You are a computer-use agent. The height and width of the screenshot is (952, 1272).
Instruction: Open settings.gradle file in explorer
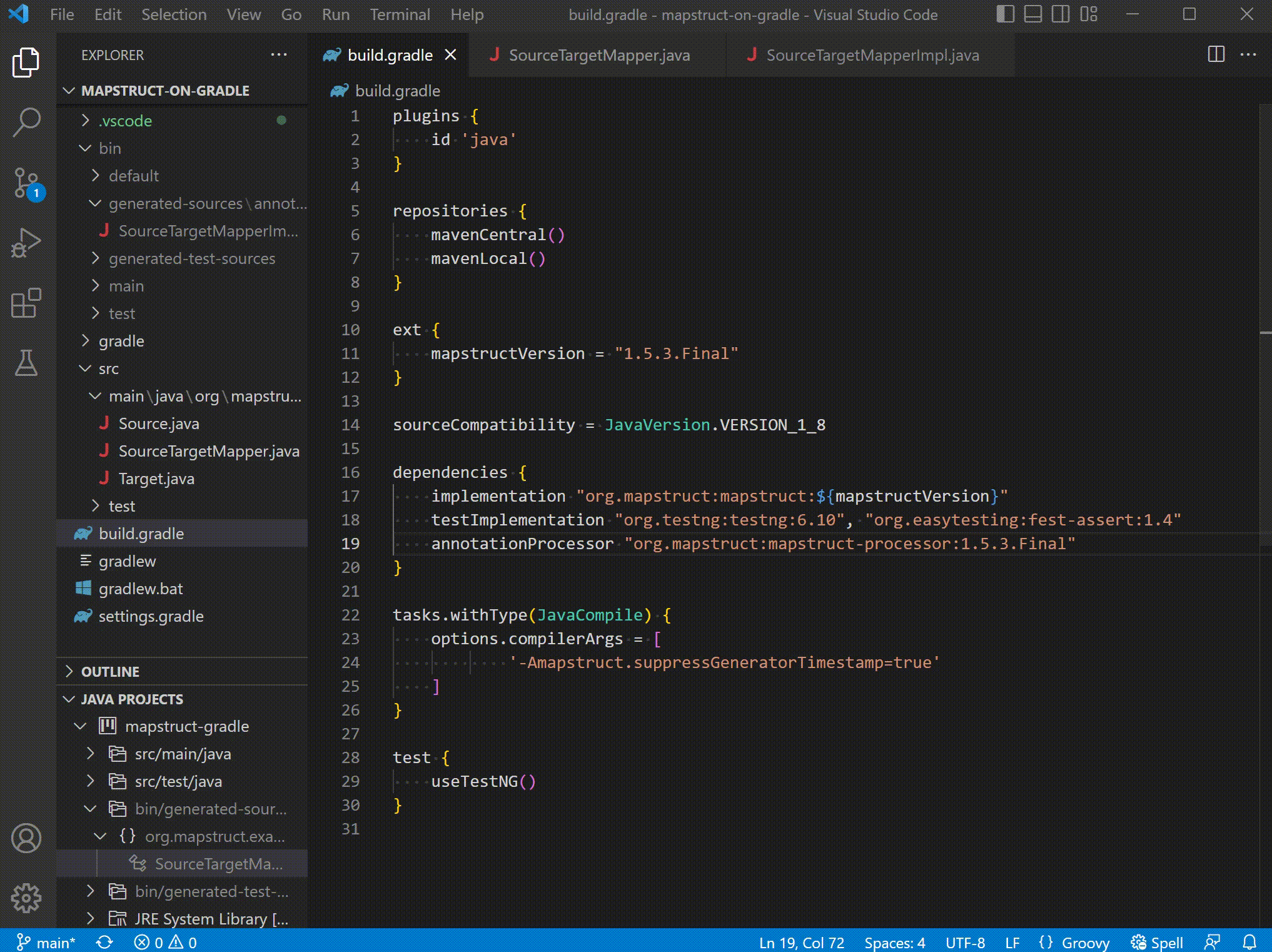click(151, 616)
